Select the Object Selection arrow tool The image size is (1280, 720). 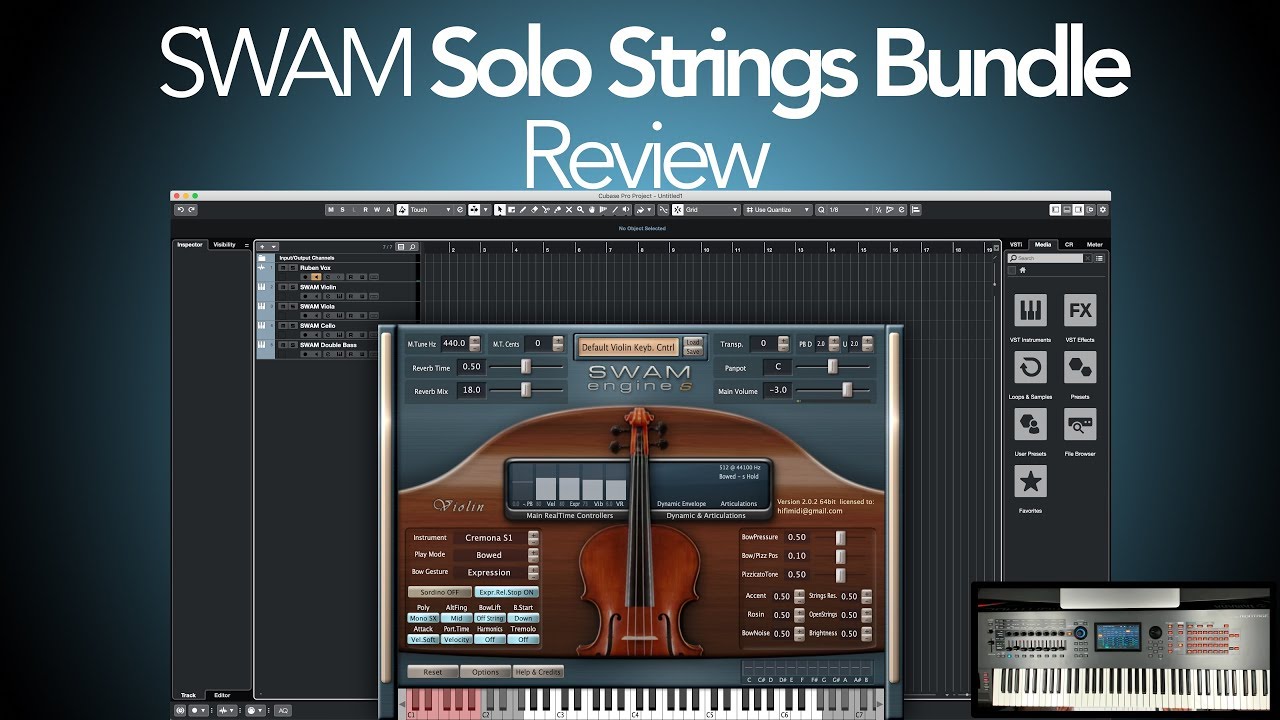pyautogui.click(x=500, y=210)
